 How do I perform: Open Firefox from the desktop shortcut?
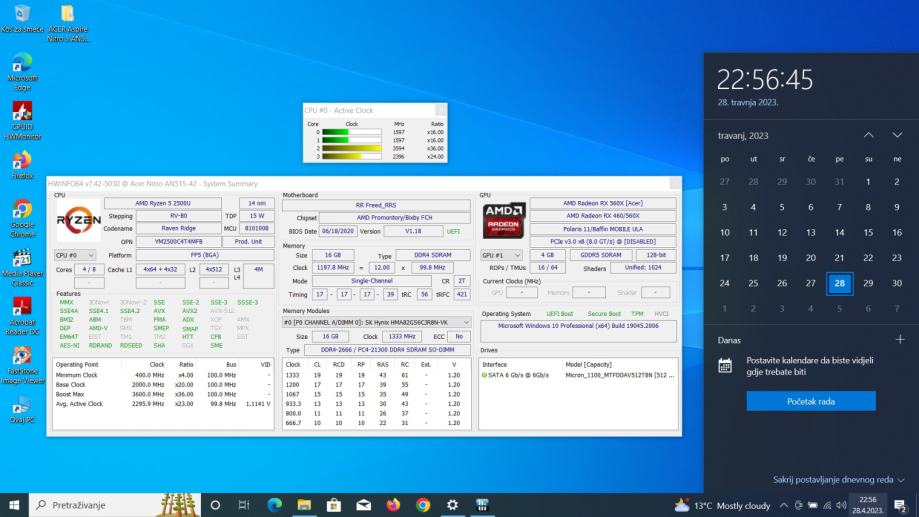(x=22, y=160)
